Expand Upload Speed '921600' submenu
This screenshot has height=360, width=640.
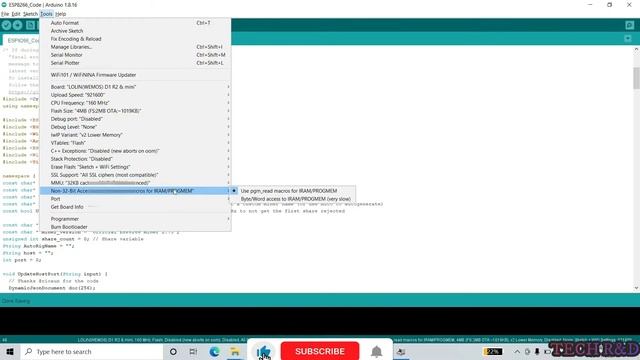(x=136, y=95)
